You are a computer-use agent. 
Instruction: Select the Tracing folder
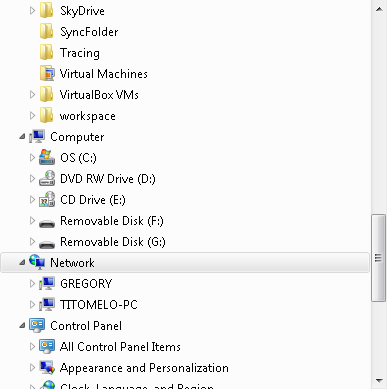click(x=80, y=53)
